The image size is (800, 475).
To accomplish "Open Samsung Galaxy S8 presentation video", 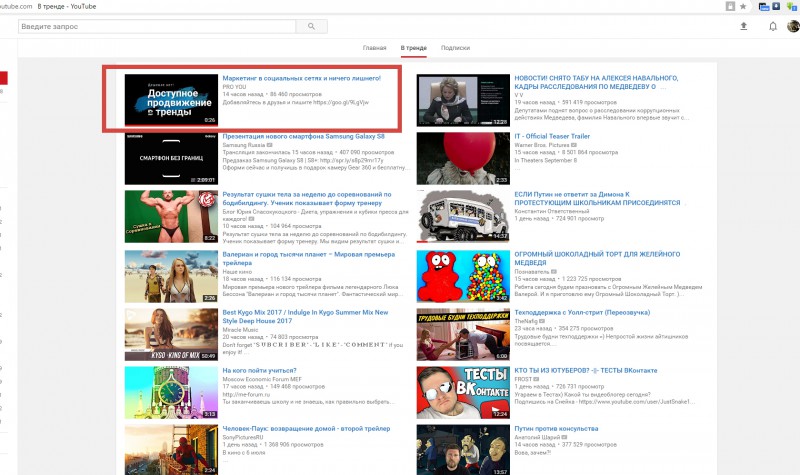I will 304,137.
